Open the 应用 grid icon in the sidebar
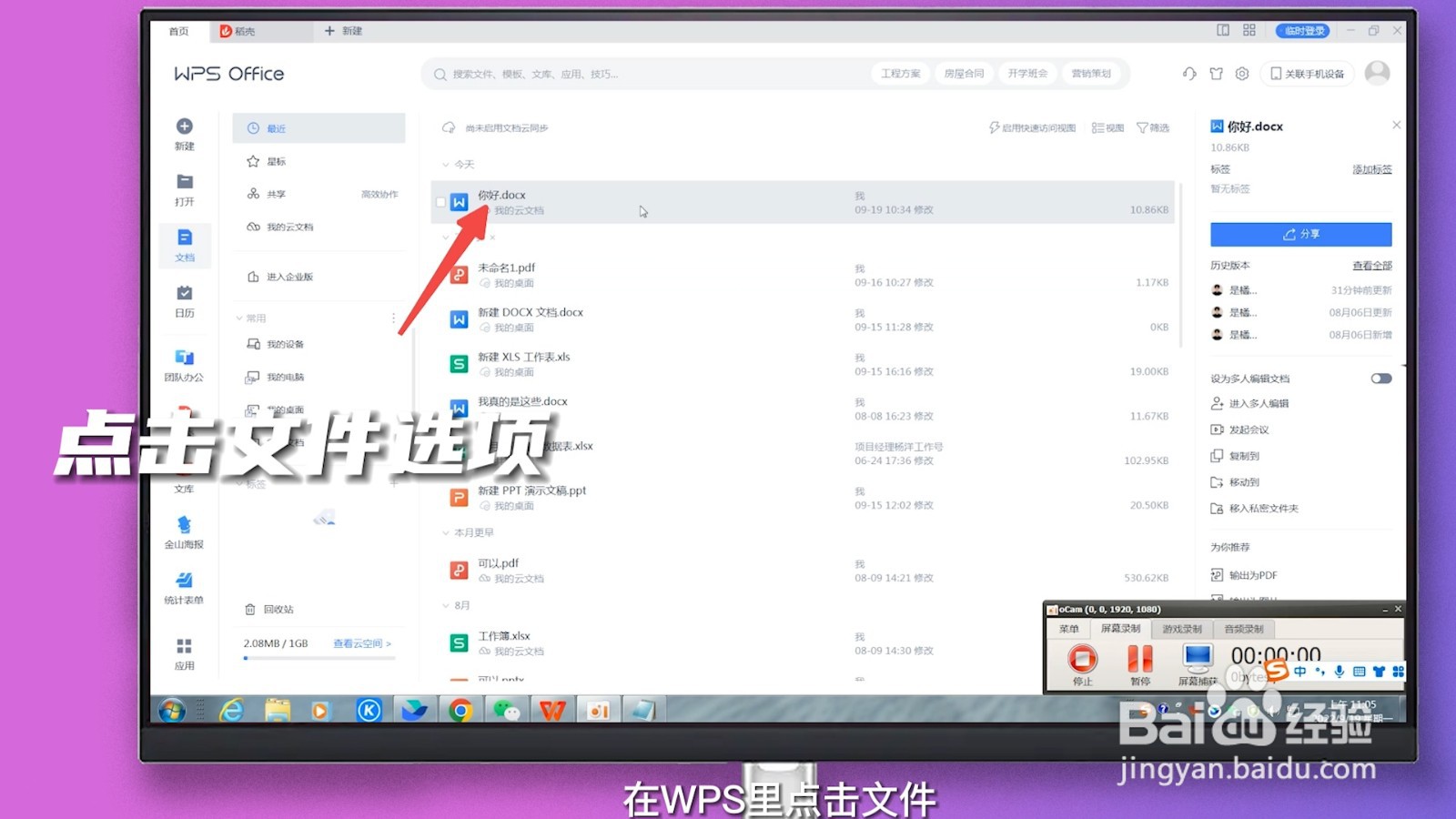Viewport: 1456px width, 819px height. point(184,646)
